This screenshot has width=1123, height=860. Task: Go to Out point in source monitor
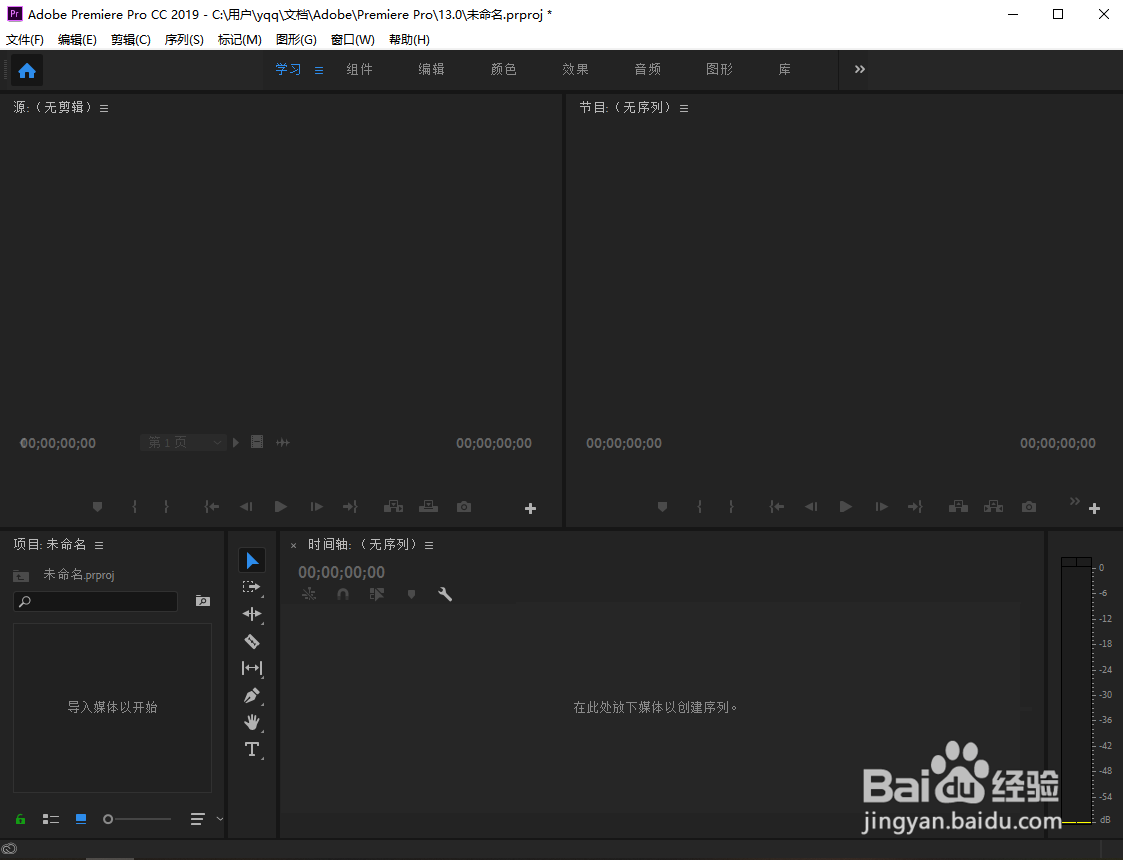point(350,507)
